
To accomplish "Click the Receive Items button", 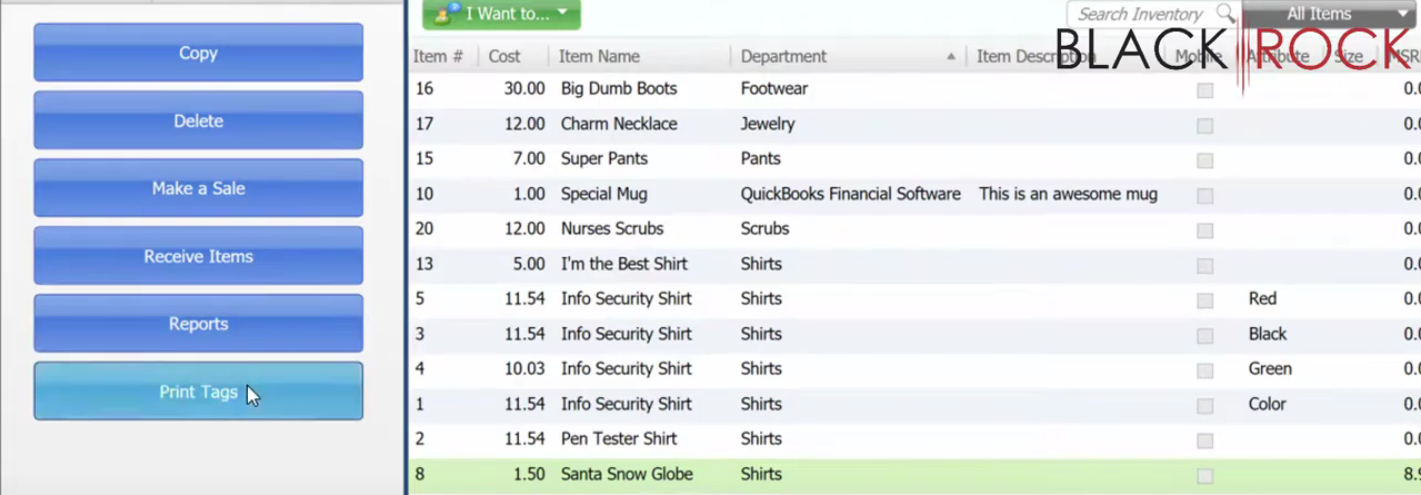I will pyautogui.click(x=198, y=256).
